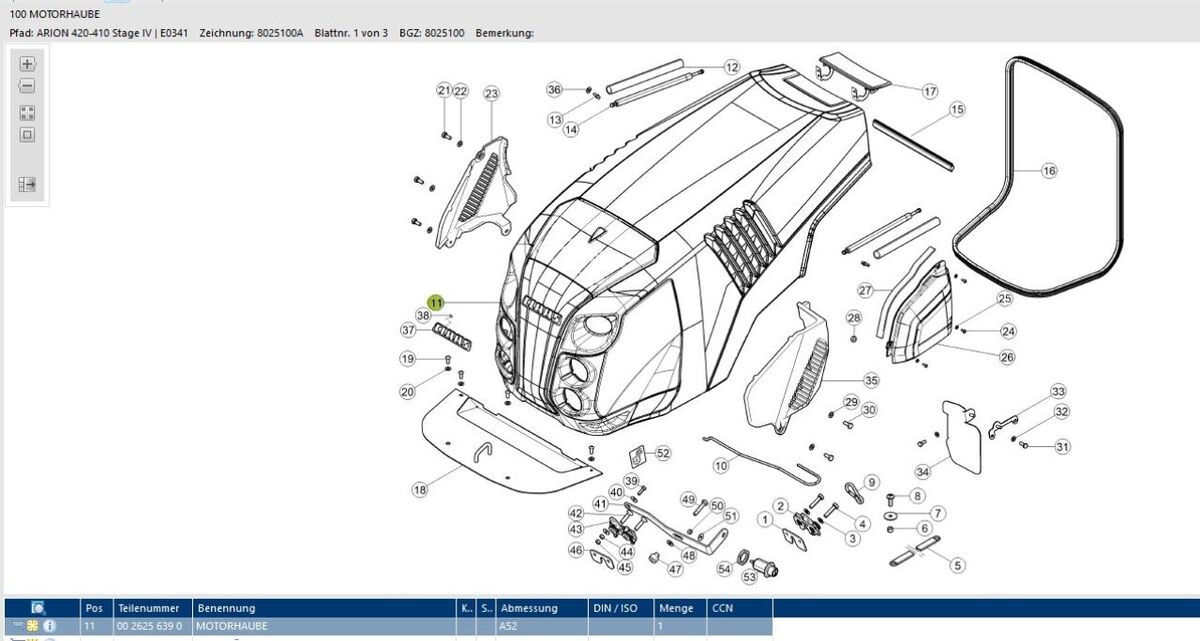Sort table by Teilenummer column header
The width and height of the screenshot is (1200, 641).
[x=151, y=608]
